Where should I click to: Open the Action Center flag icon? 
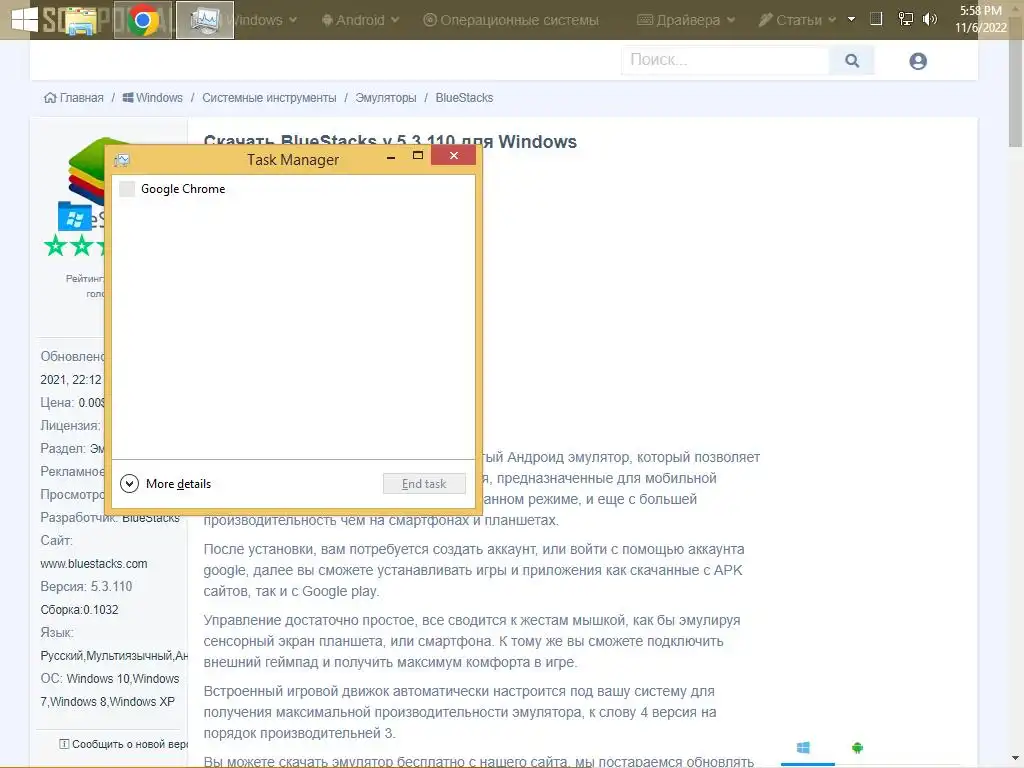[876, 19]
